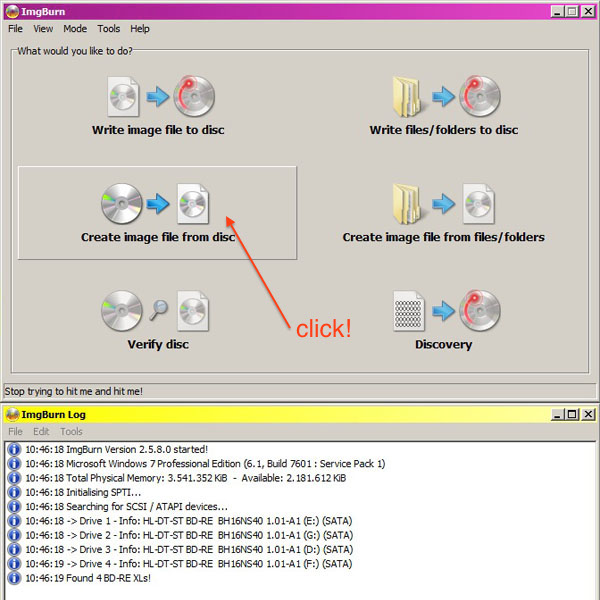The width and height of the screenshot is (600, 600).
Task: Click the info icon beside the Drive 1 entry
Action: (14, 521)
